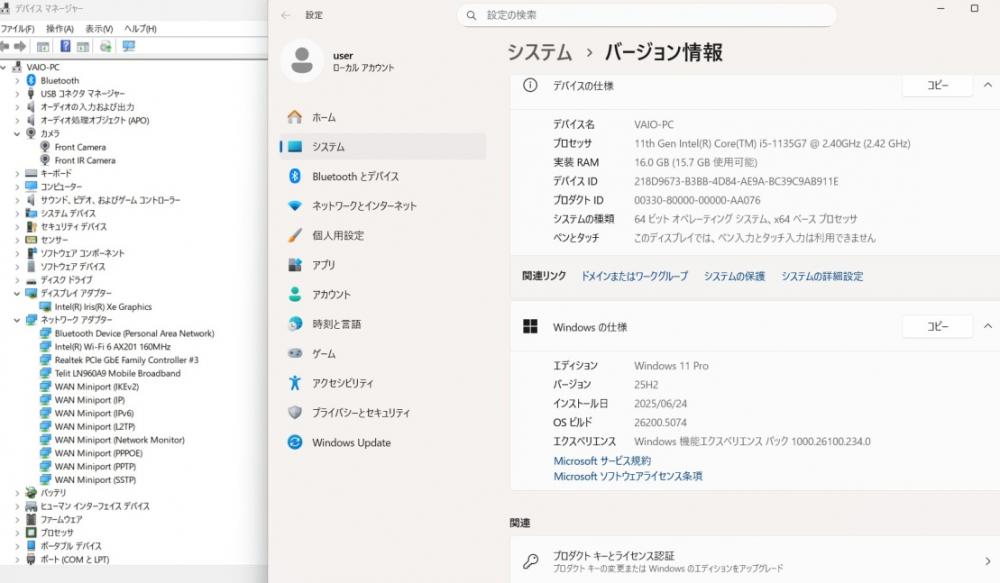Open the ヘルプ(H) menu
The image size is (1000, 583).
click(140, 29)
